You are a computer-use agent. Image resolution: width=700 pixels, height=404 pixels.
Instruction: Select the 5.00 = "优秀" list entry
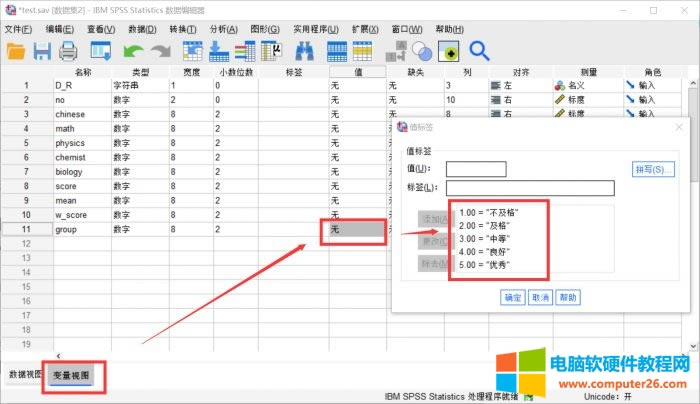[484, 264]
